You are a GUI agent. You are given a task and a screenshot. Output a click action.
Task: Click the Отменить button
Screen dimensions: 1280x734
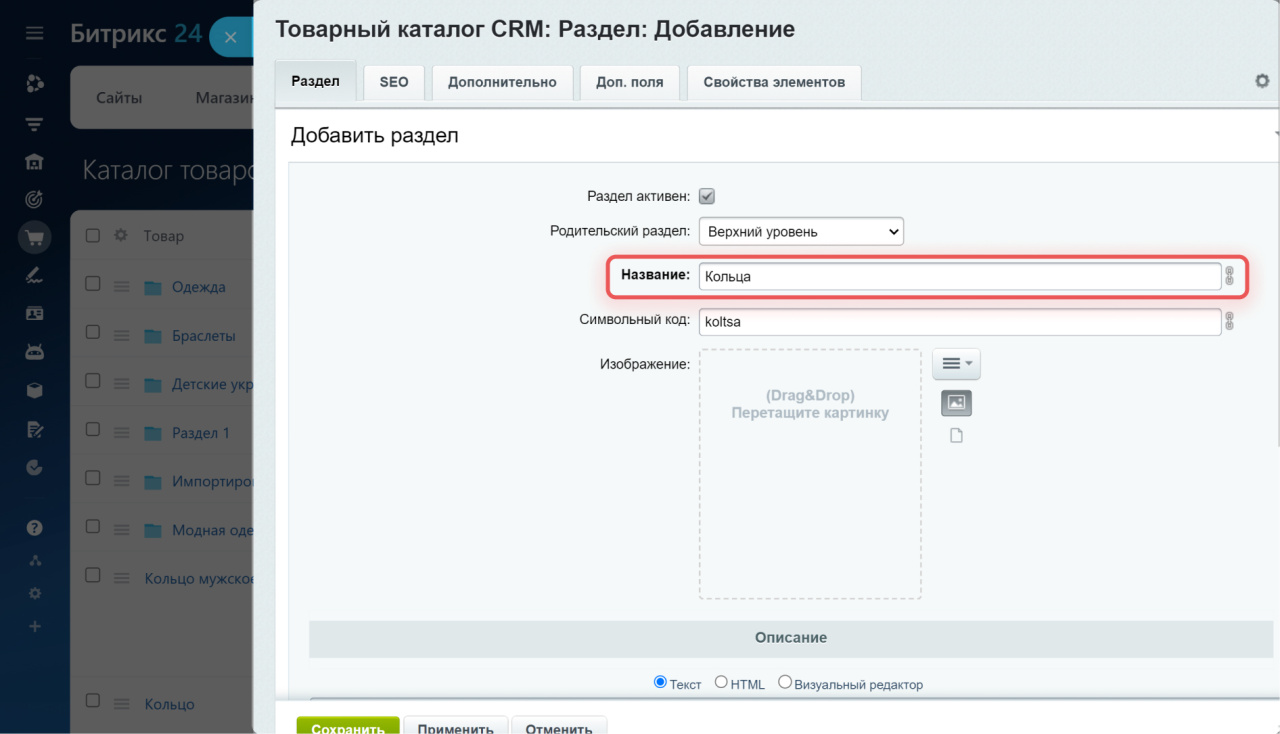pos(559,725)
